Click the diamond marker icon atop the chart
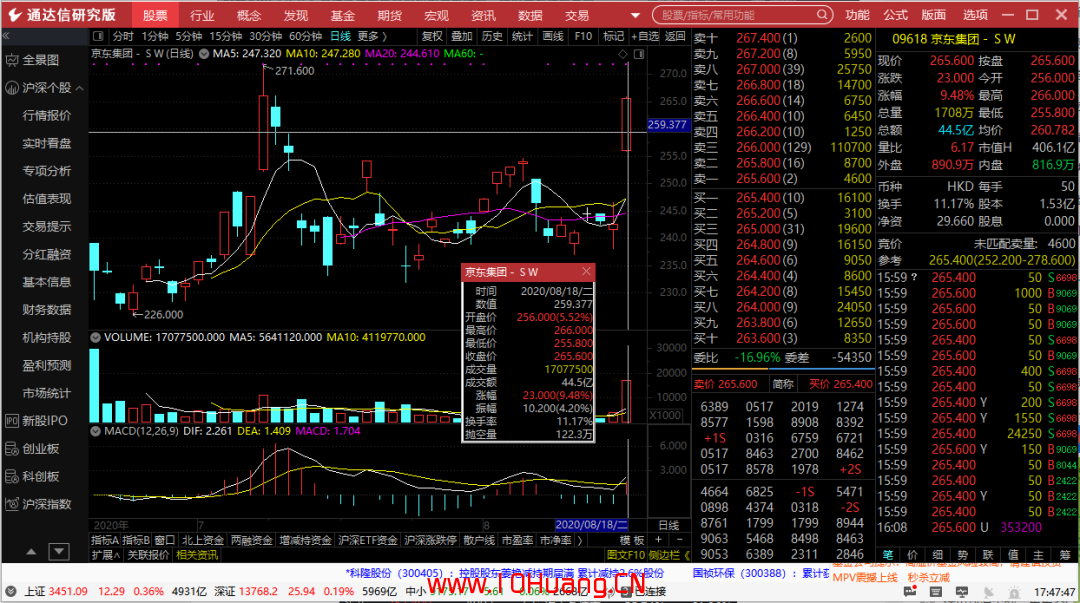Viewport: 1080px width, 603px height. [623, 54]
